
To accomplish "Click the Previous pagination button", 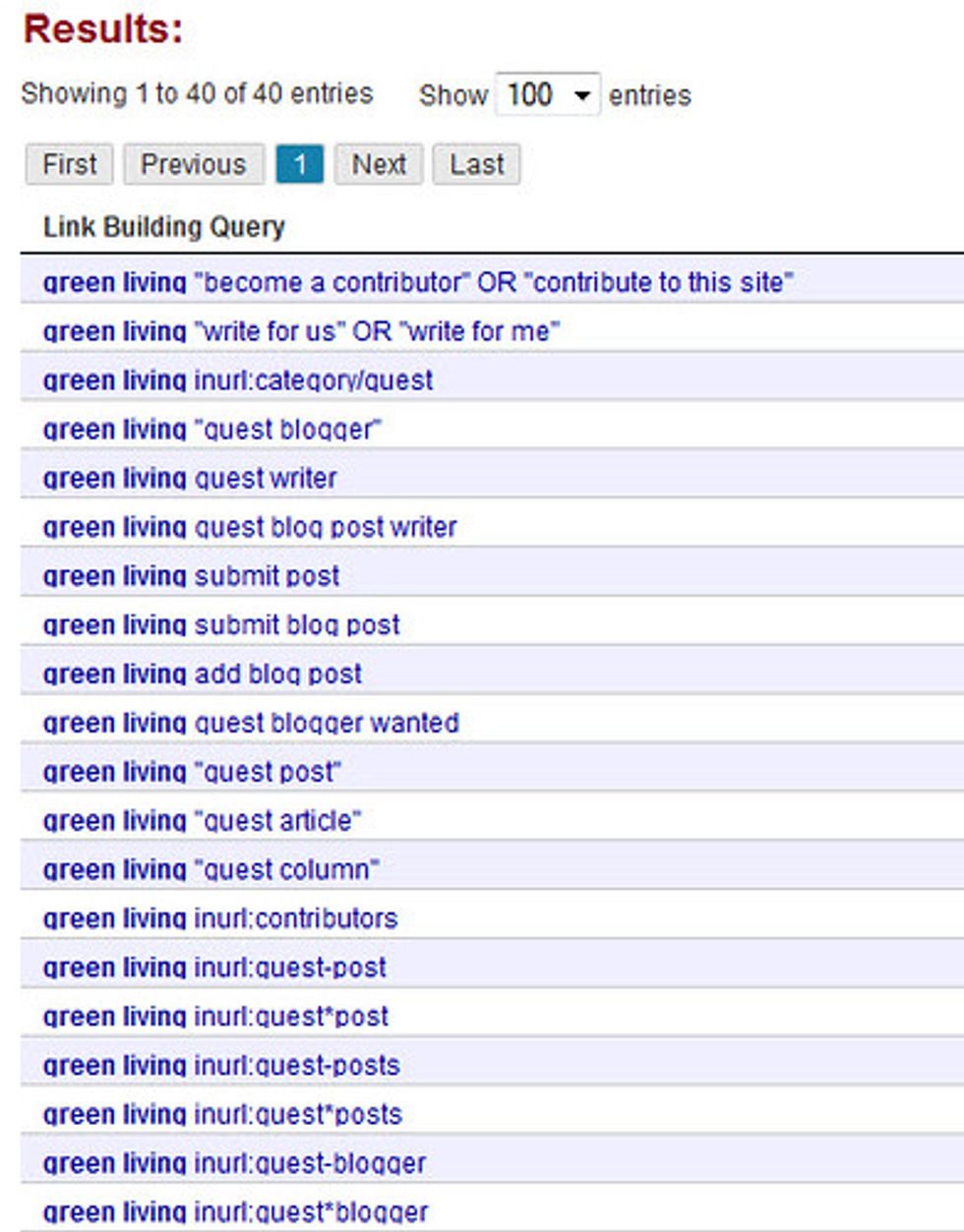I will coord(193,164).
